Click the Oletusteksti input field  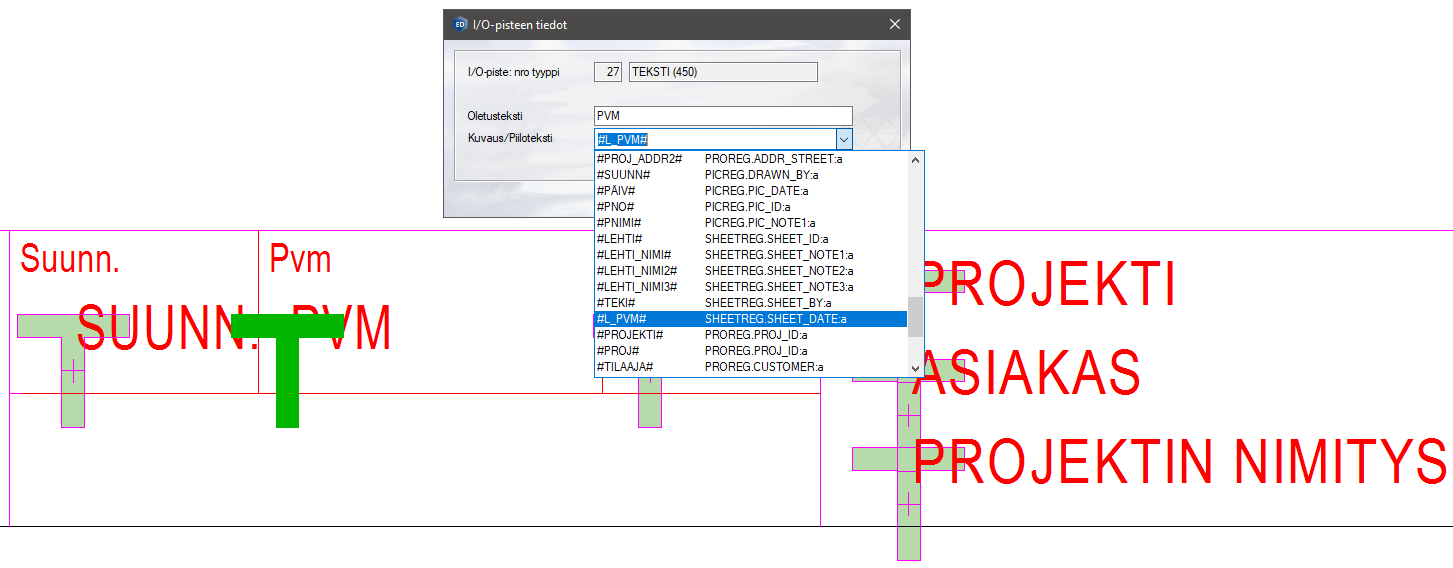click(722, 116)
